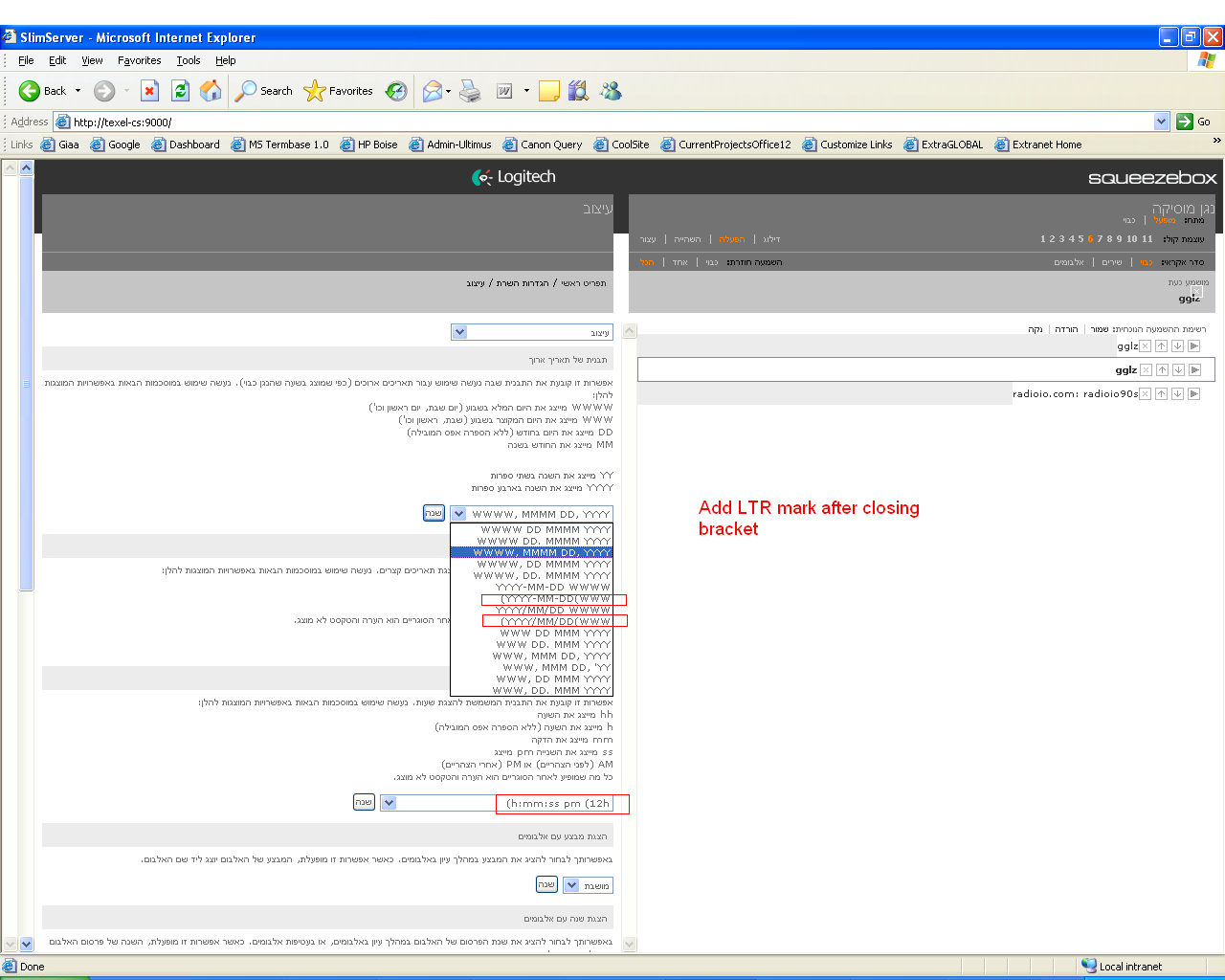
Task: Set player volume level to 11
Action: point(1147,239)
